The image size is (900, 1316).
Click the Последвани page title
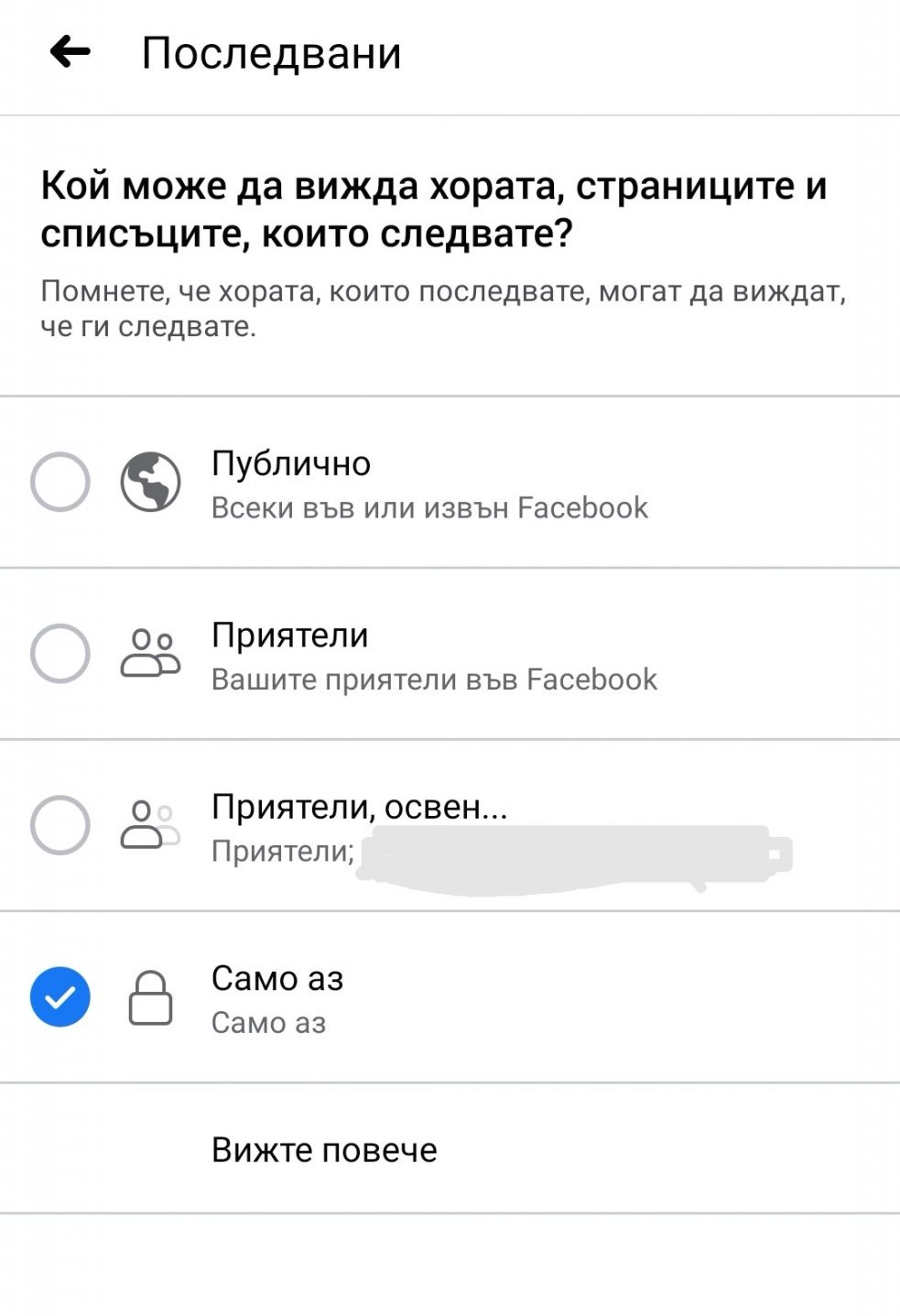click(271, 53)
